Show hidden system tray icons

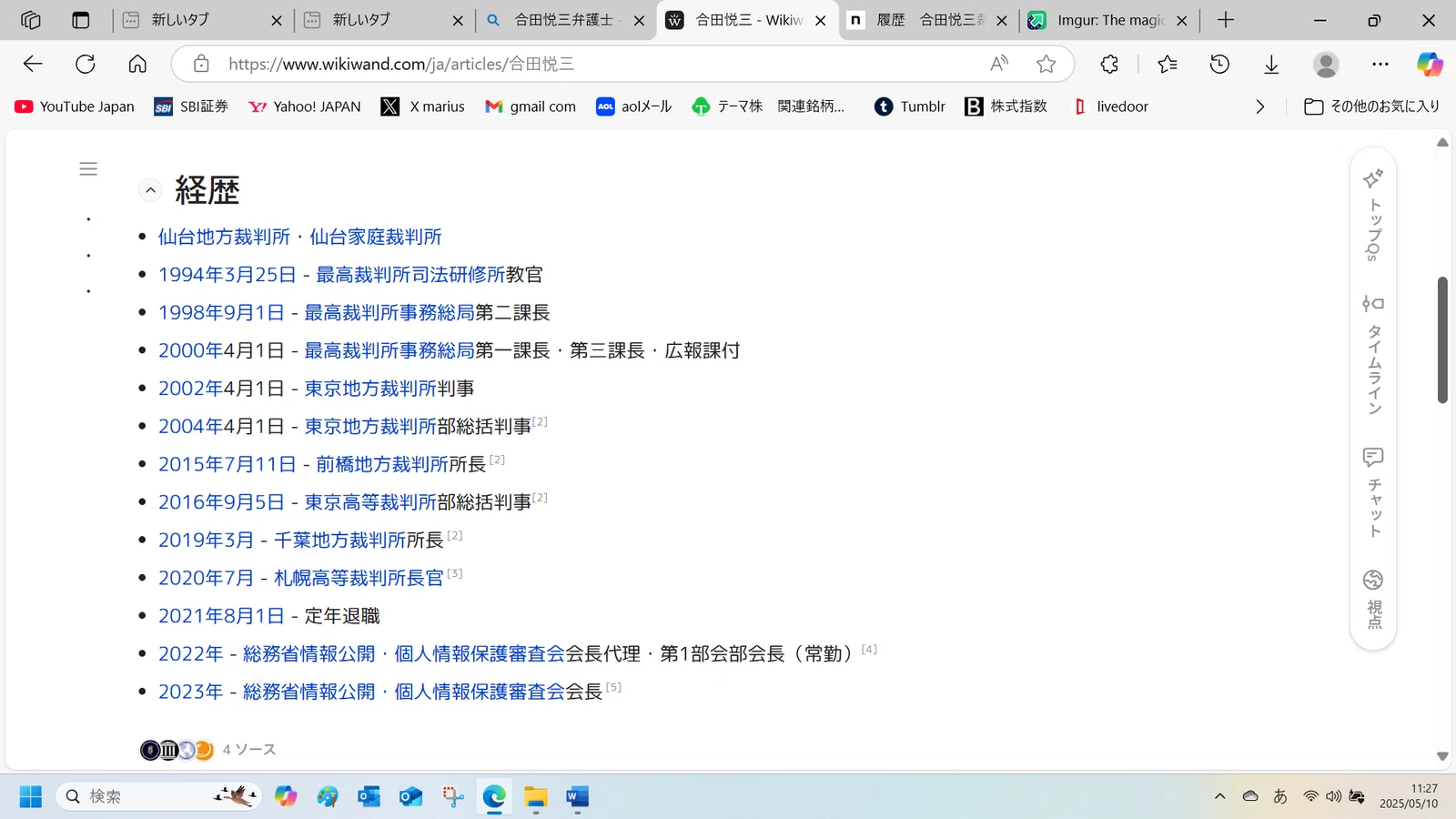point(1219,796)
